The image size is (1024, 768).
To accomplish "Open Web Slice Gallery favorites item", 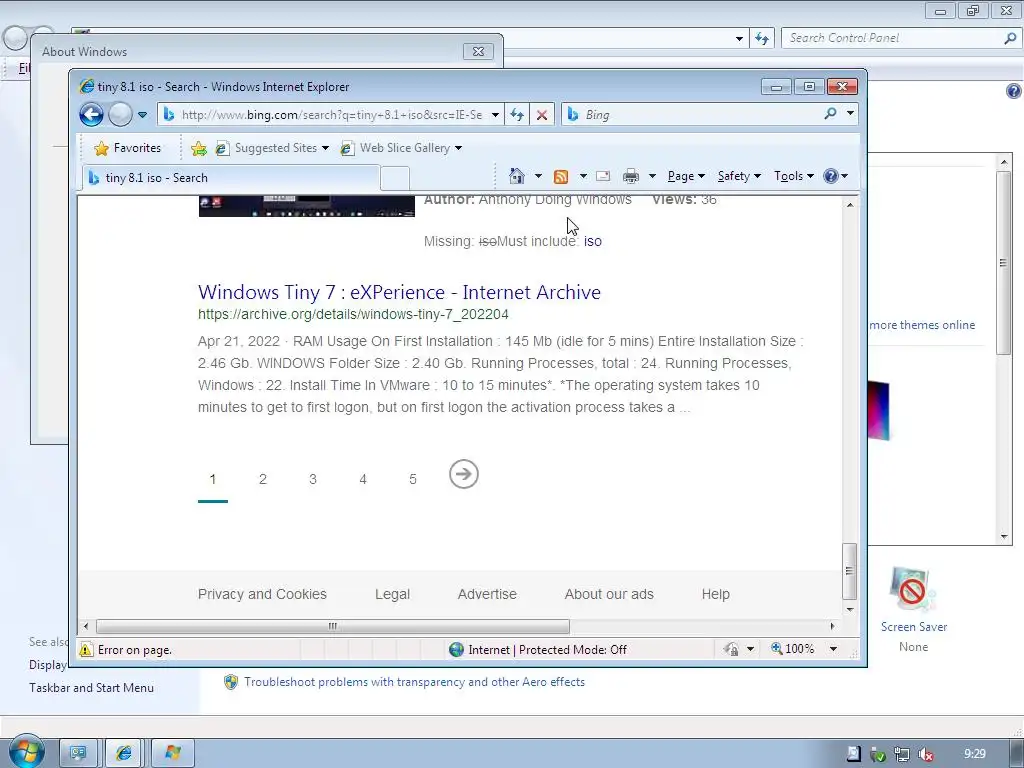I will (401, 148).
